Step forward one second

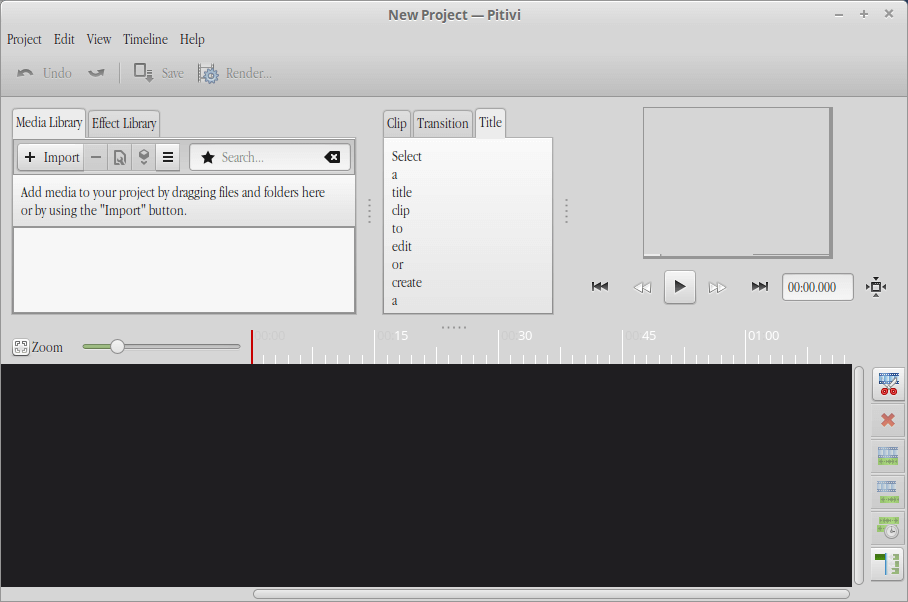(x=717, y=287)
